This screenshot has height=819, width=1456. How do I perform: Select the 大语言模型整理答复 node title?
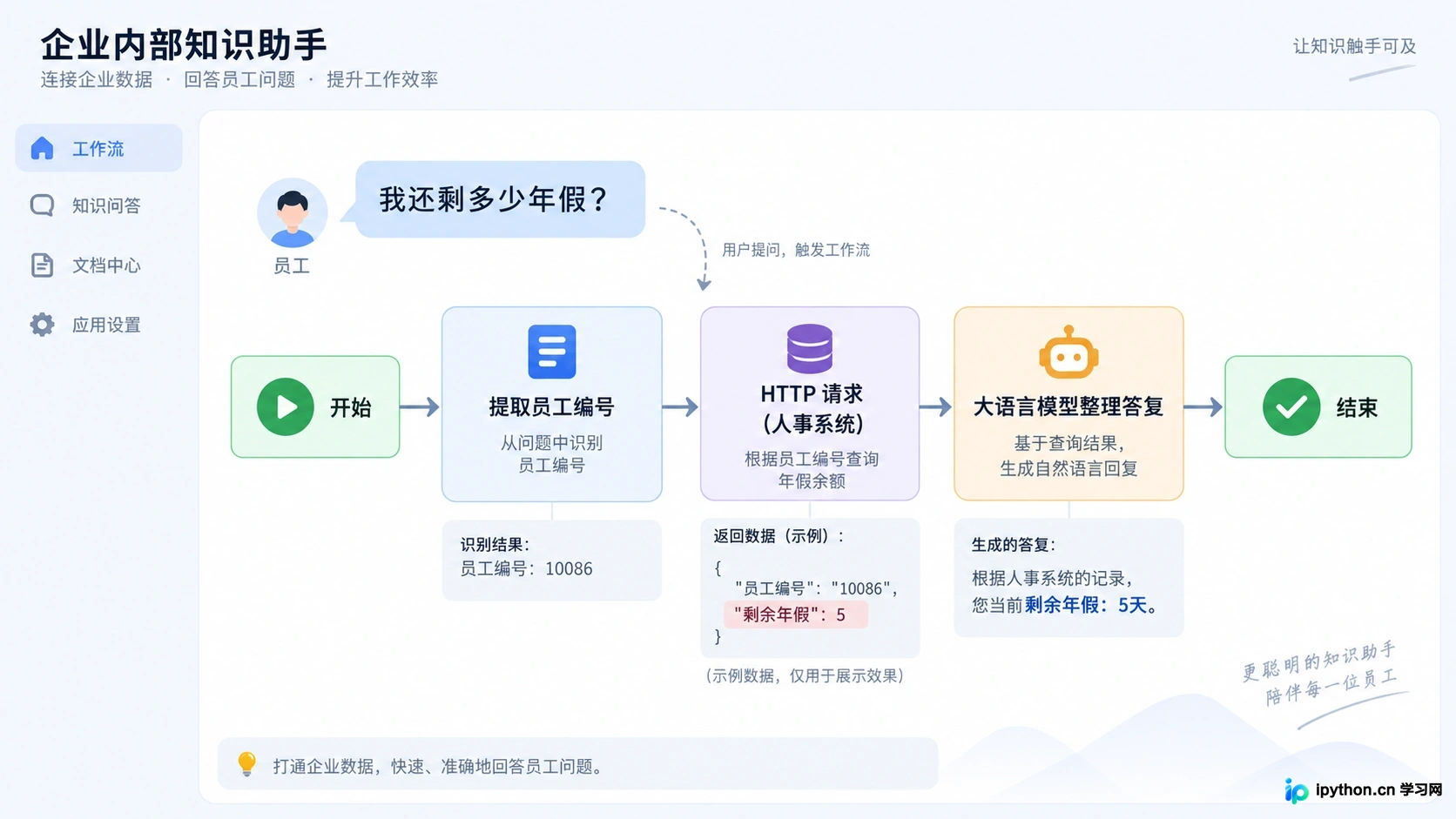coord(1068,406)
